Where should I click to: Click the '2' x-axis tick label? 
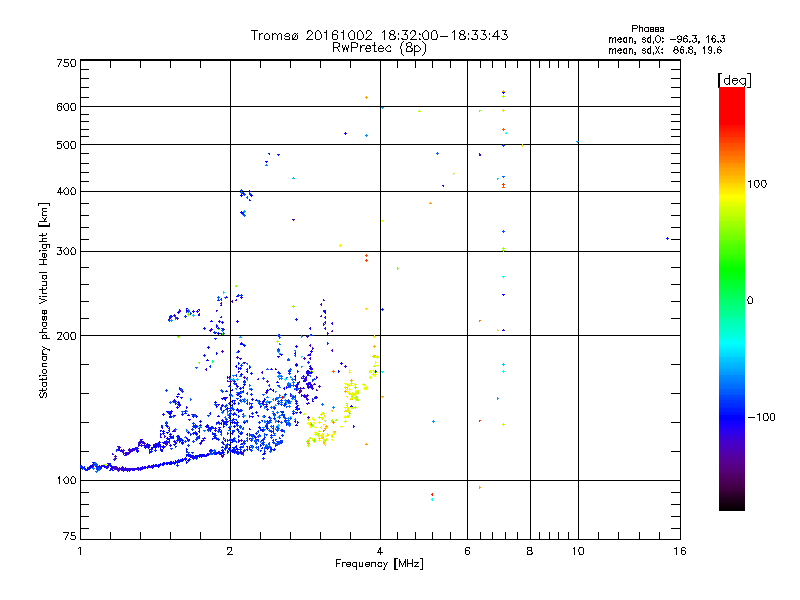(230, 551)
